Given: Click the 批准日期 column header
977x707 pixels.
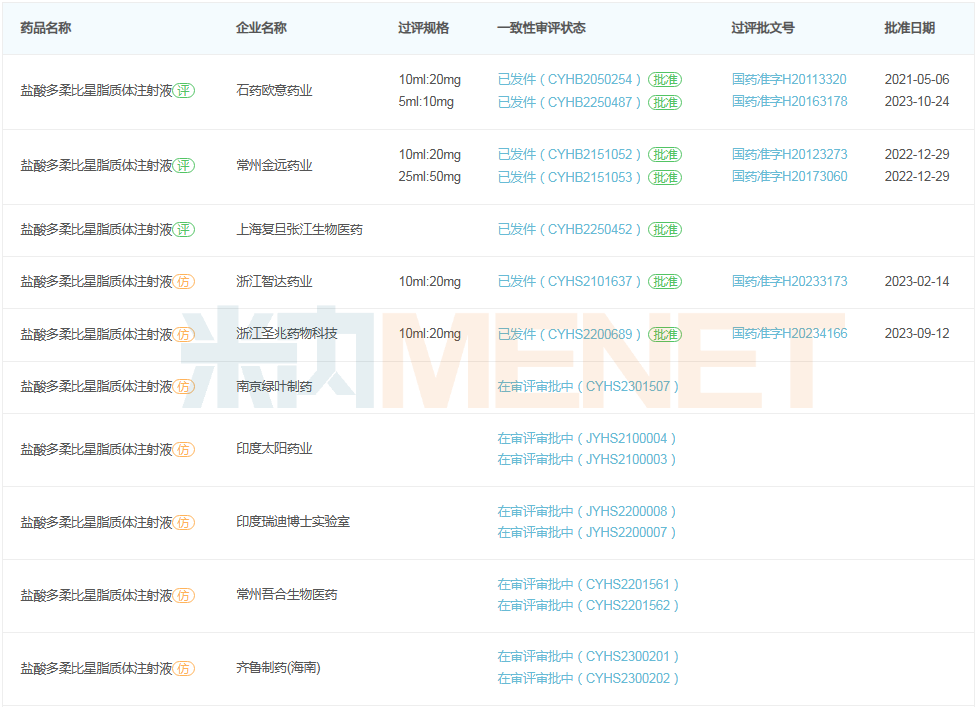Looking at the screenshot, I should pyautogui.click(x=909, y=28).
